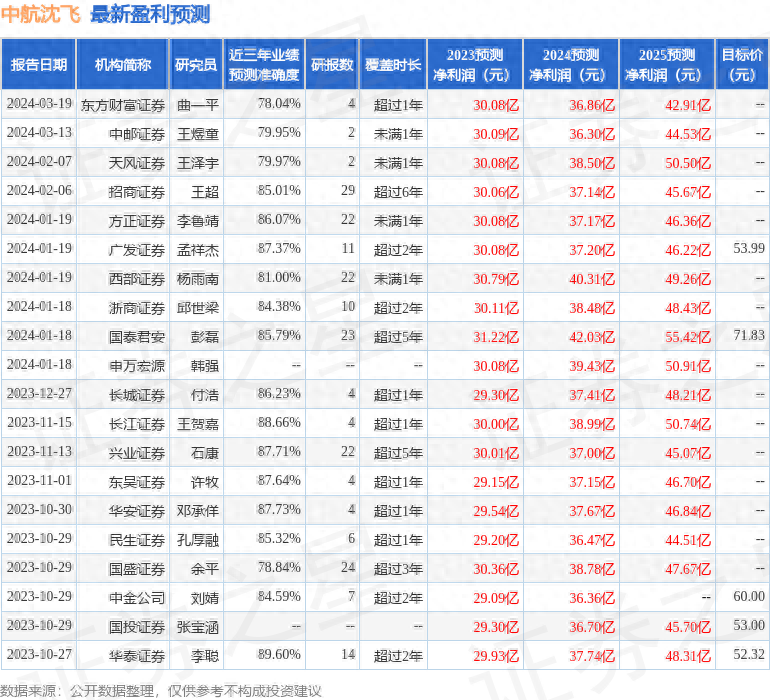The width and height of the screenshot is (770, 700).
Task: Click the 2024-03-19 report date cell
Action: click(38, 104)
